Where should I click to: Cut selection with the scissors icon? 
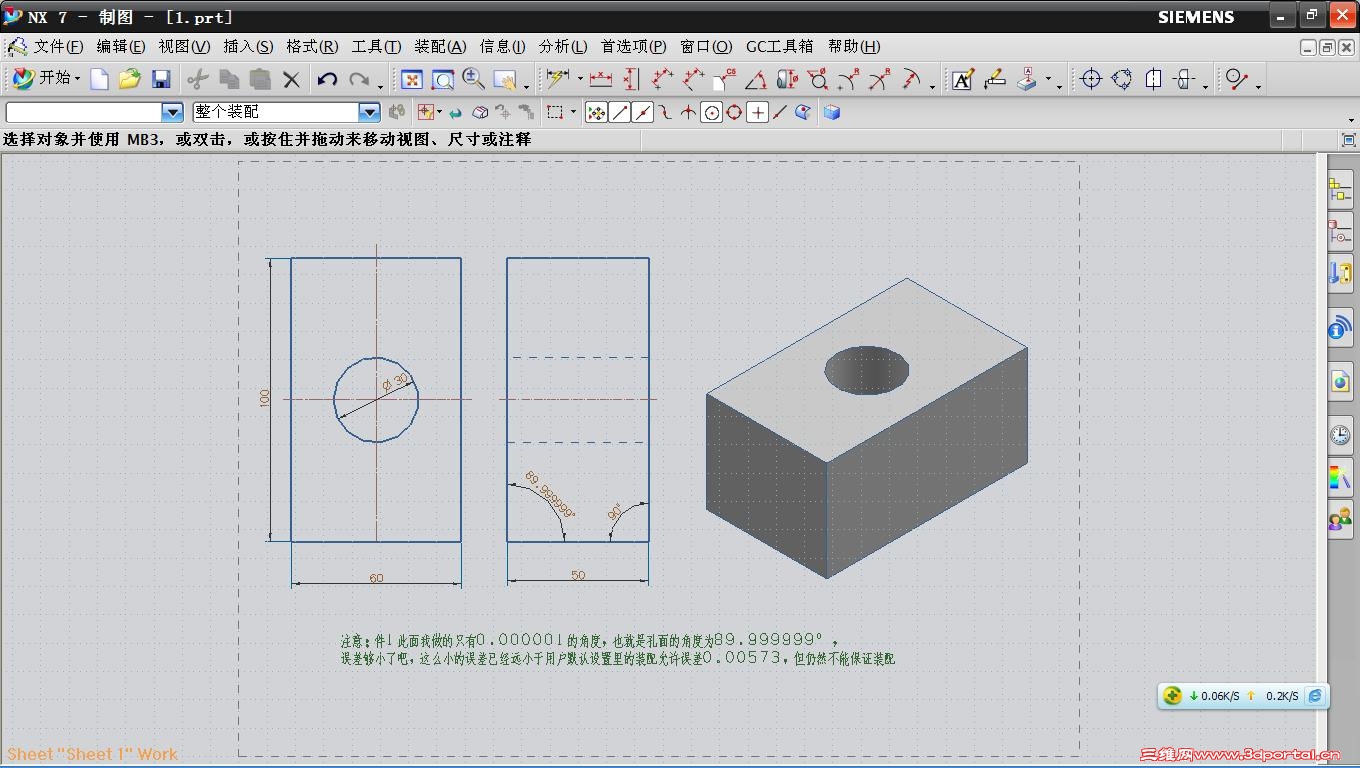click(x=198, y=79)
